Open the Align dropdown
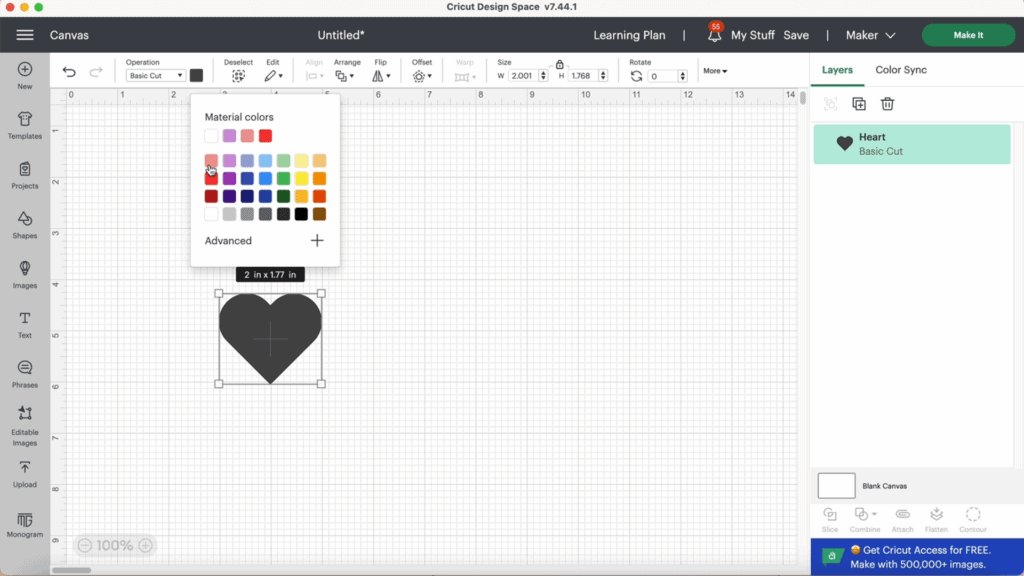 (x=314, y=76)
